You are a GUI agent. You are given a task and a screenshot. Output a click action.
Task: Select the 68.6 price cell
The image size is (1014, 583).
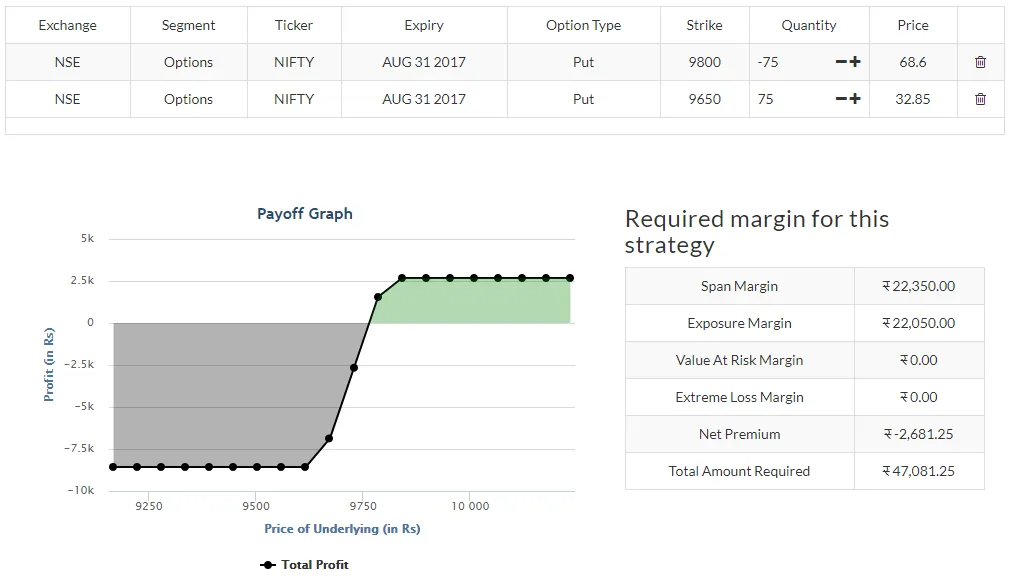pos(912,62)
